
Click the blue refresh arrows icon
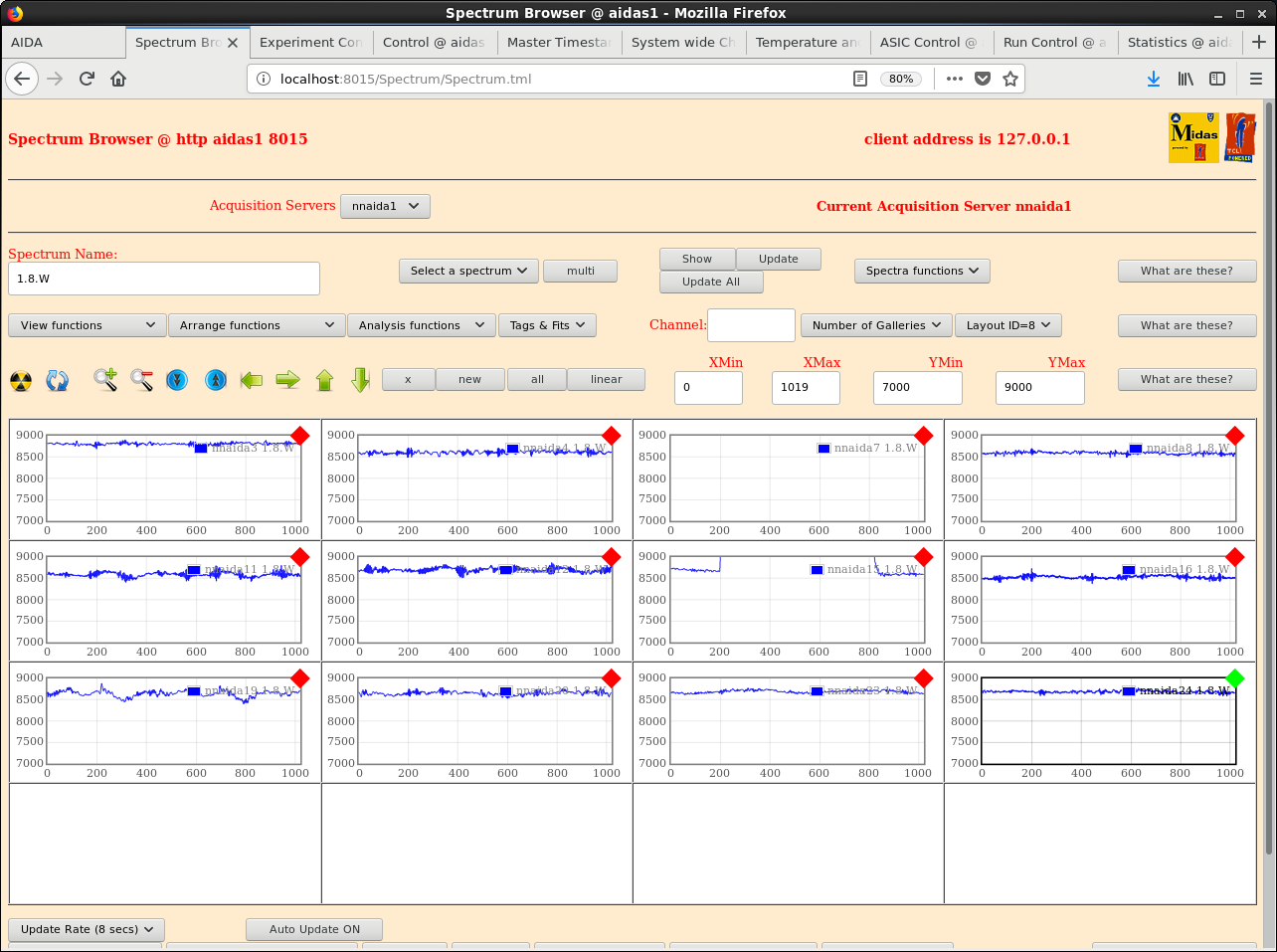(x=58, y=380)
